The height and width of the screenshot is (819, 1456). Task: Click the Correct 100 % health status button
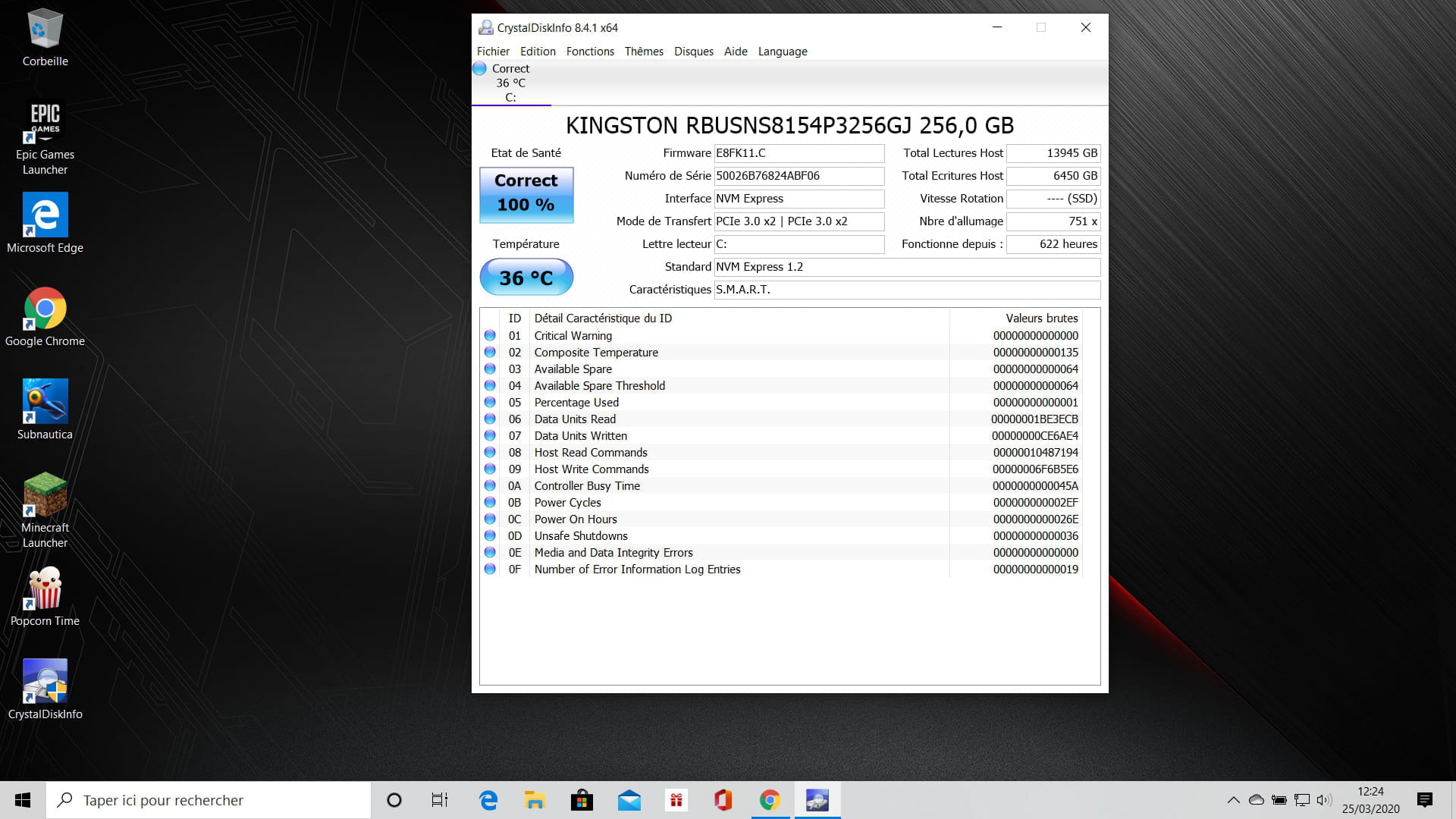pyautogui.click(x=526, y=195)
